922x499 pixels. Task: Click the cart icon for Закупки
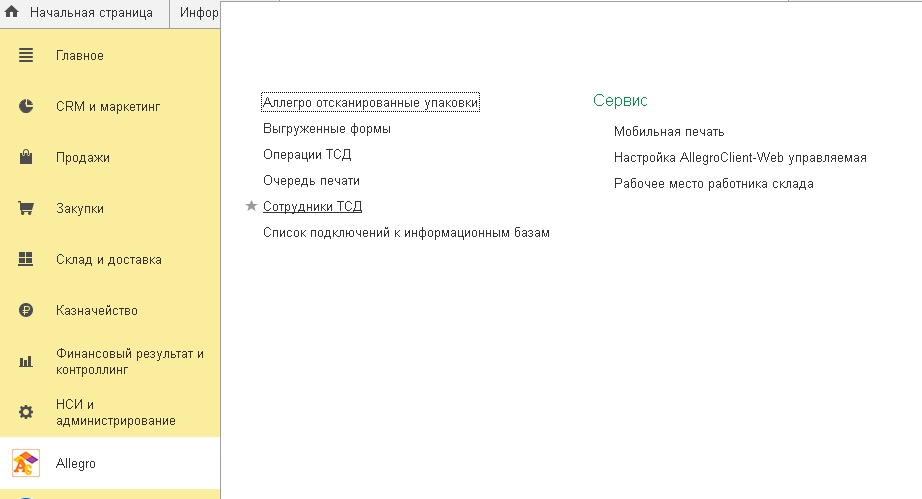point(26,208)
